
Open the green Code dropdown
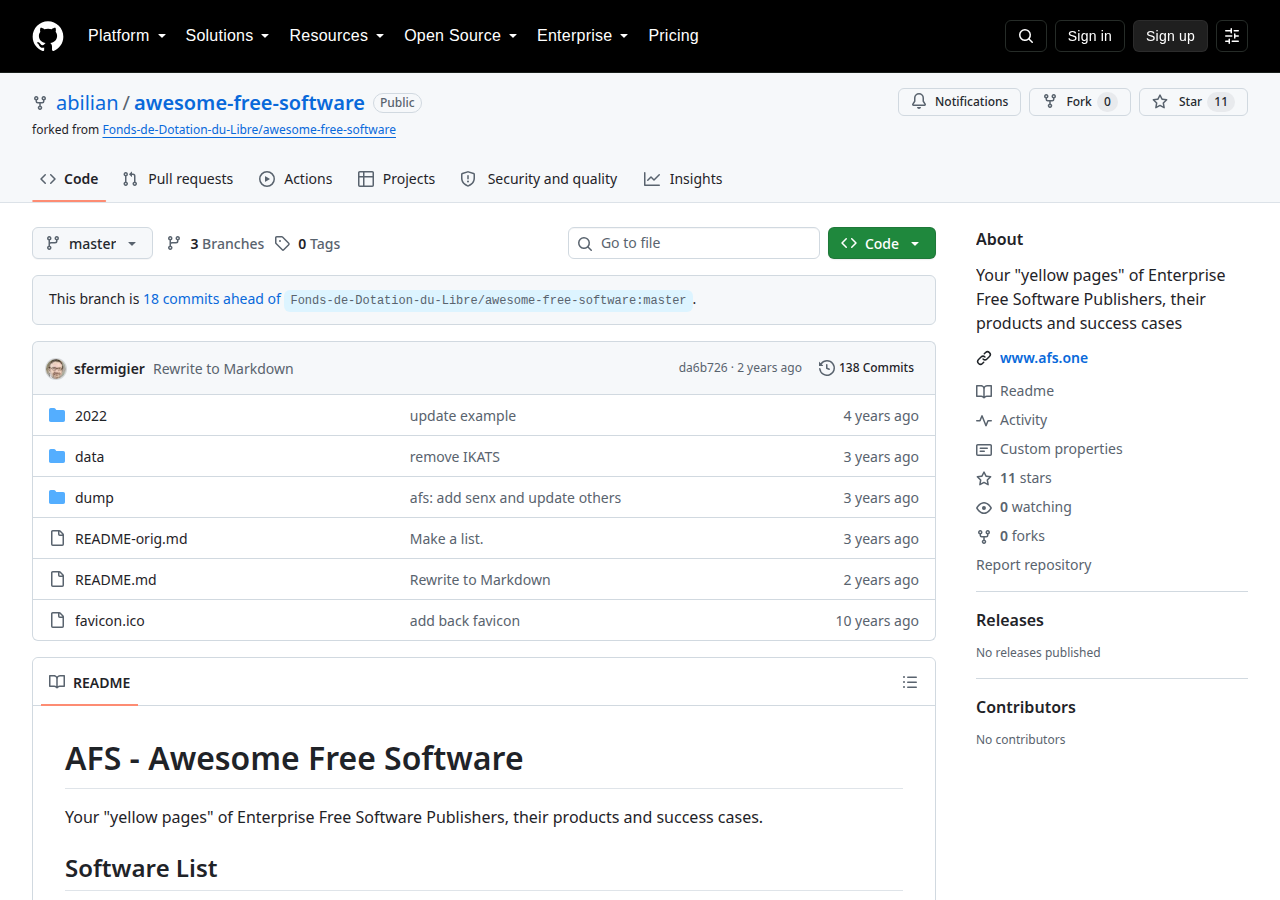tap(882, 243)
